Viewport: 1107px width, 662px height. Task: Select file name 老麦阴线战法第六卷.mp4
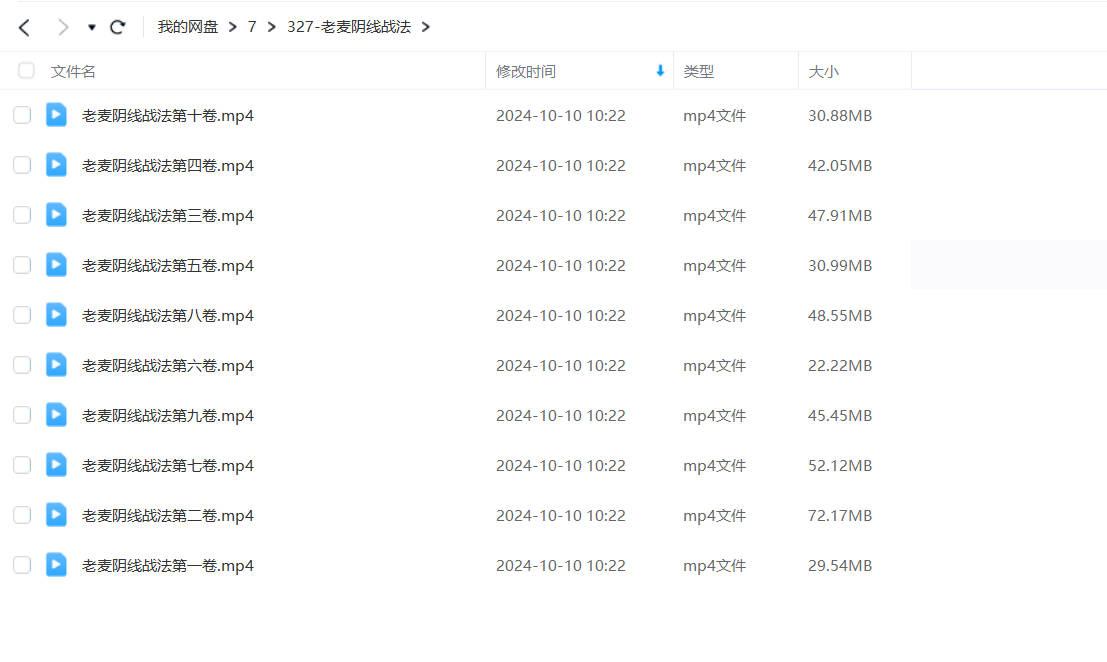[x=168, y=366]
